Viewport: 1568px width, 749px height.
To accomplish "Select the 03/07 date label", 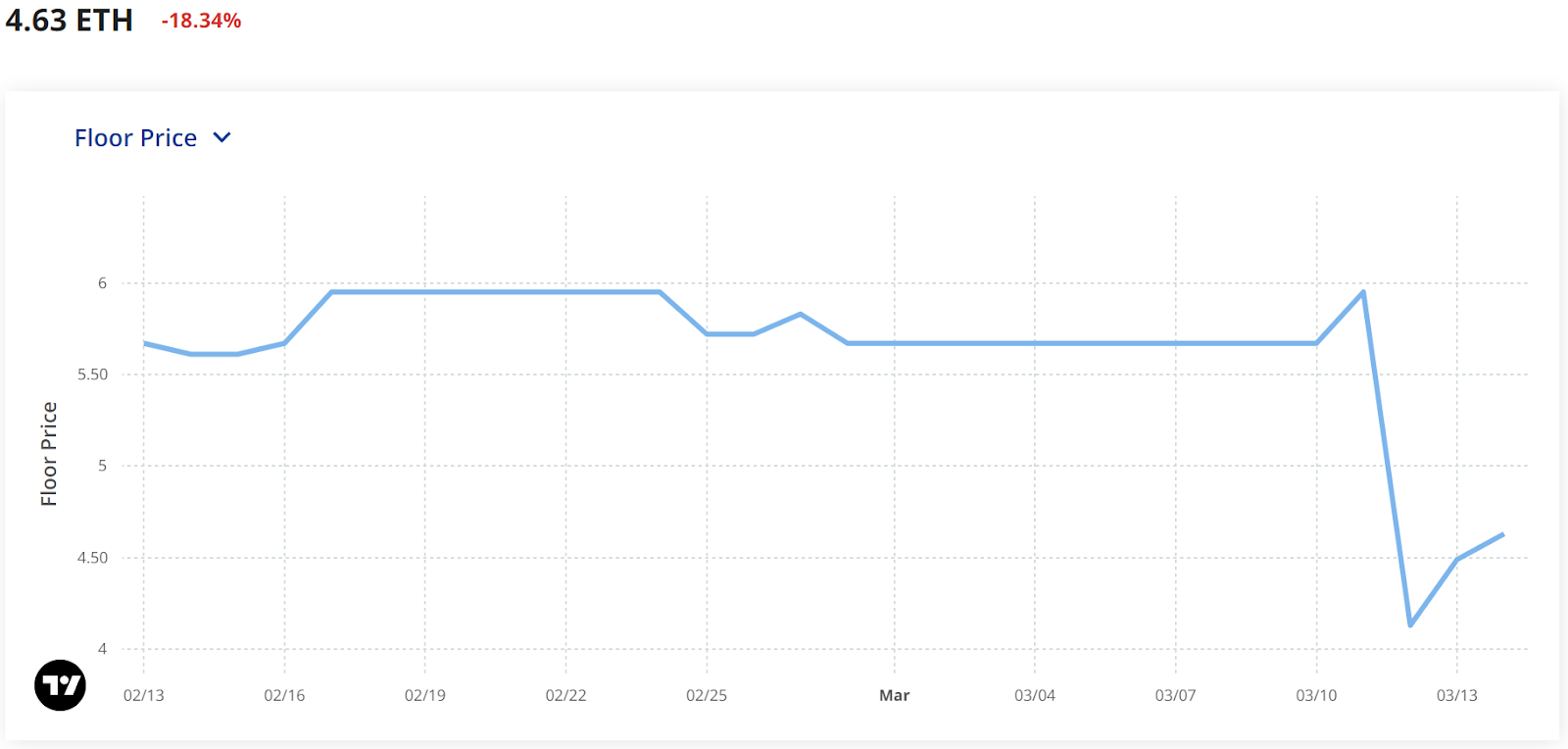I will click(1175, 695).
